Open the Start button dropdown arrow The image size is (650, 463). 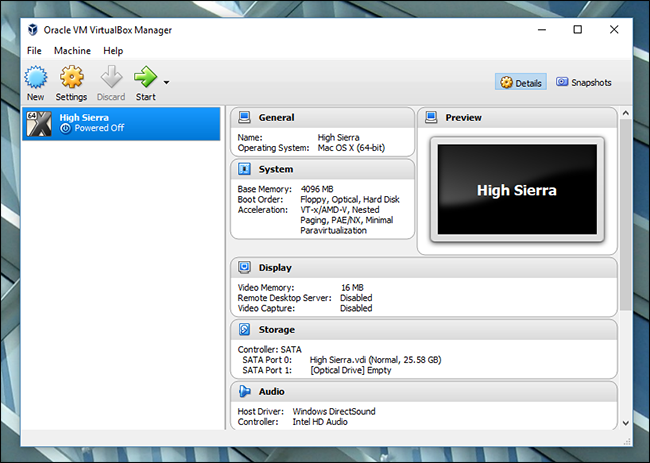click(x=166, y=82)
